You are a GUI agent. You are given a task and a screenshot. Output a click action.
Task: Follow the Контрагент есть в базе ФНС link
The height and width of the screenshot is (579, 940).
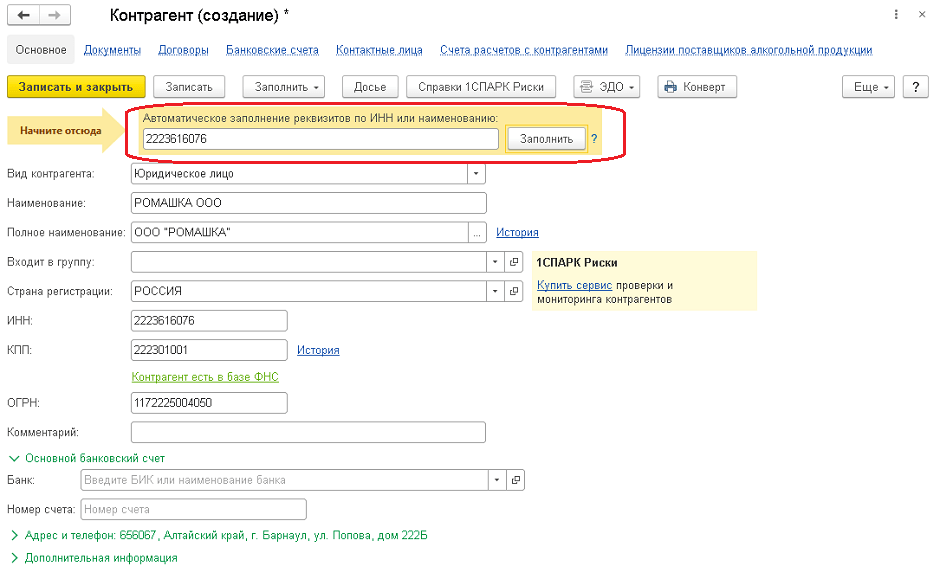(205, 377)
